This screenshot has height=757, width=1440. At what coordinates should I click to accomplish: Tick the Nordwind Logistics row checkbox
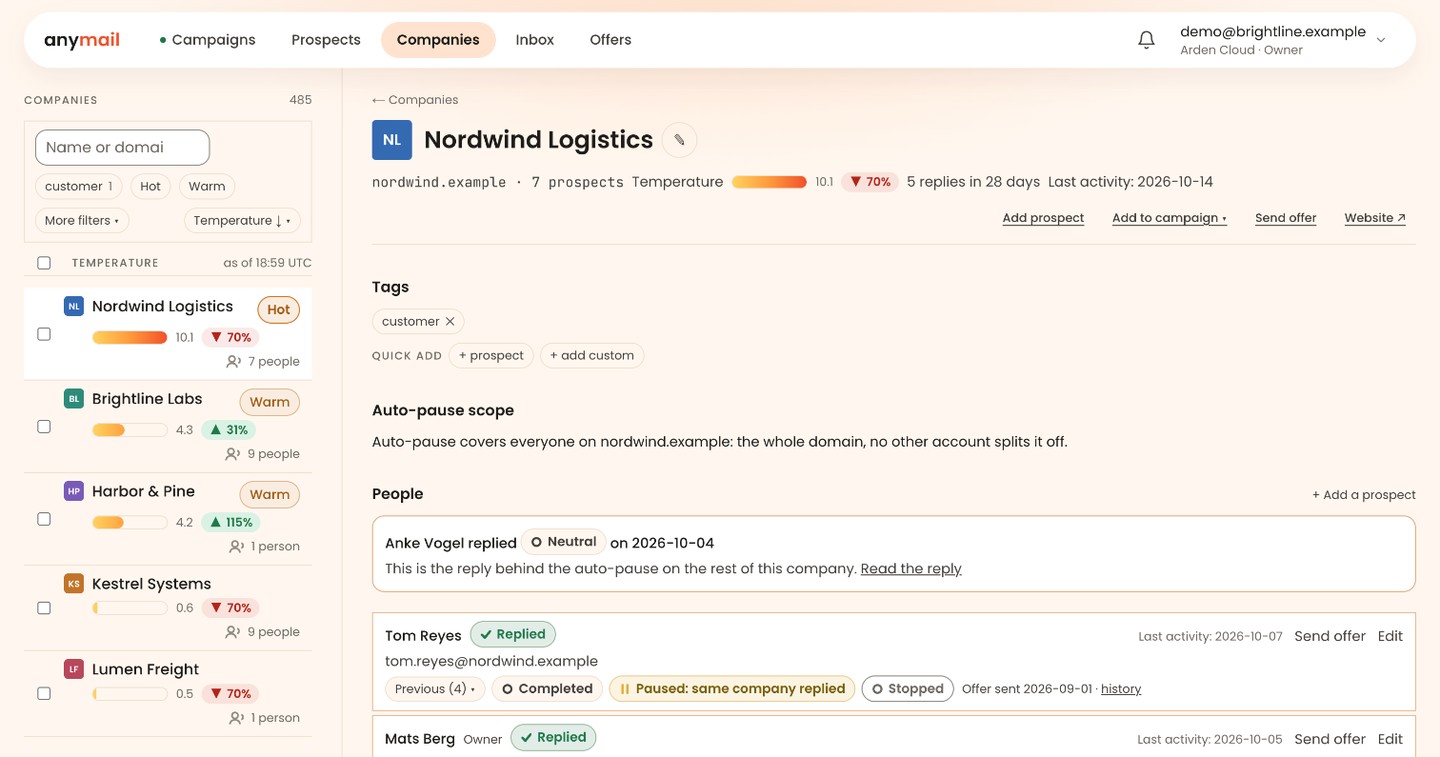point(44,334)
